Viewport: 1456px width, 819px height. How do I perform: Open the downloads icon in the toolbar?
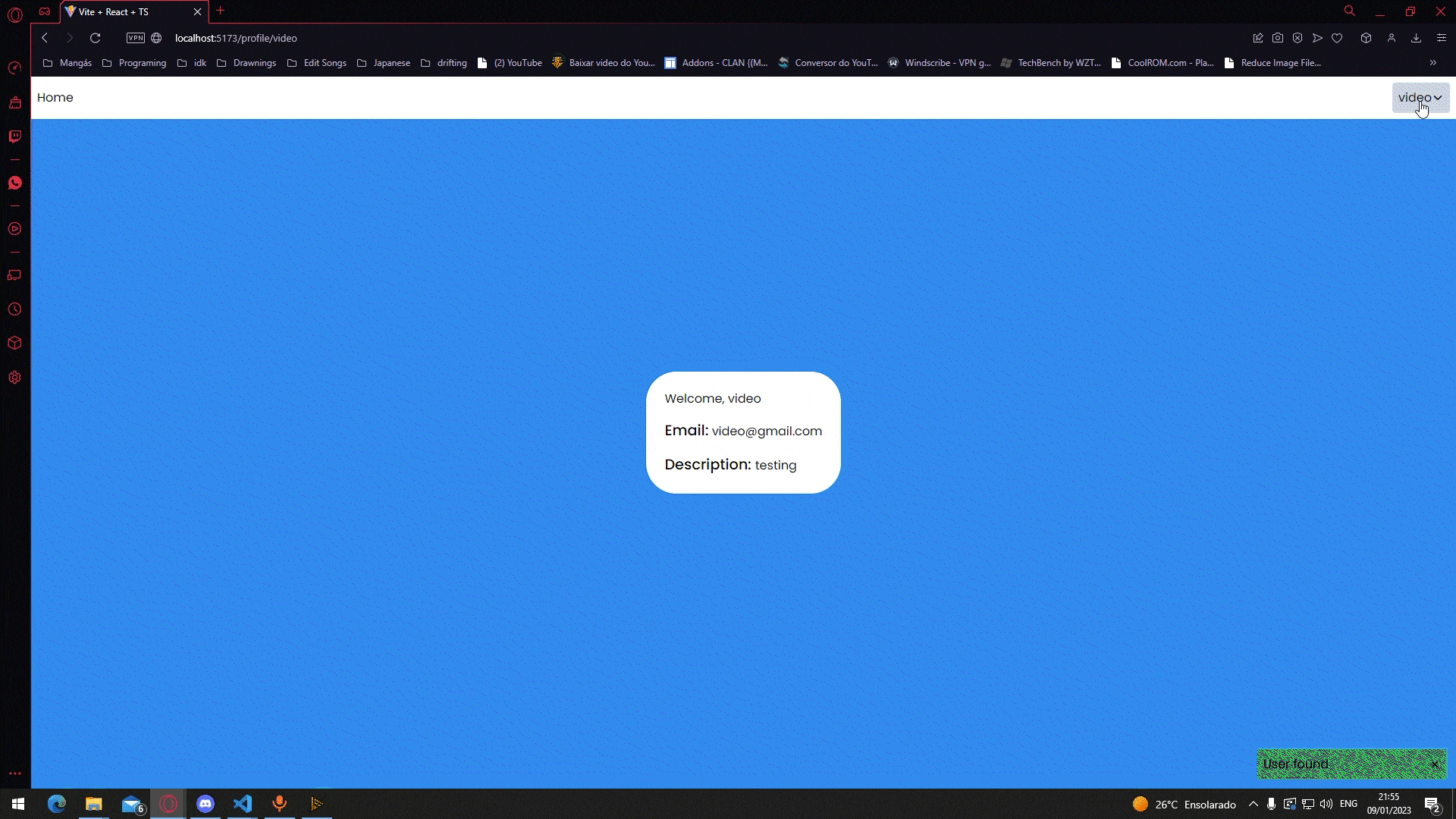coord(1416,38)
